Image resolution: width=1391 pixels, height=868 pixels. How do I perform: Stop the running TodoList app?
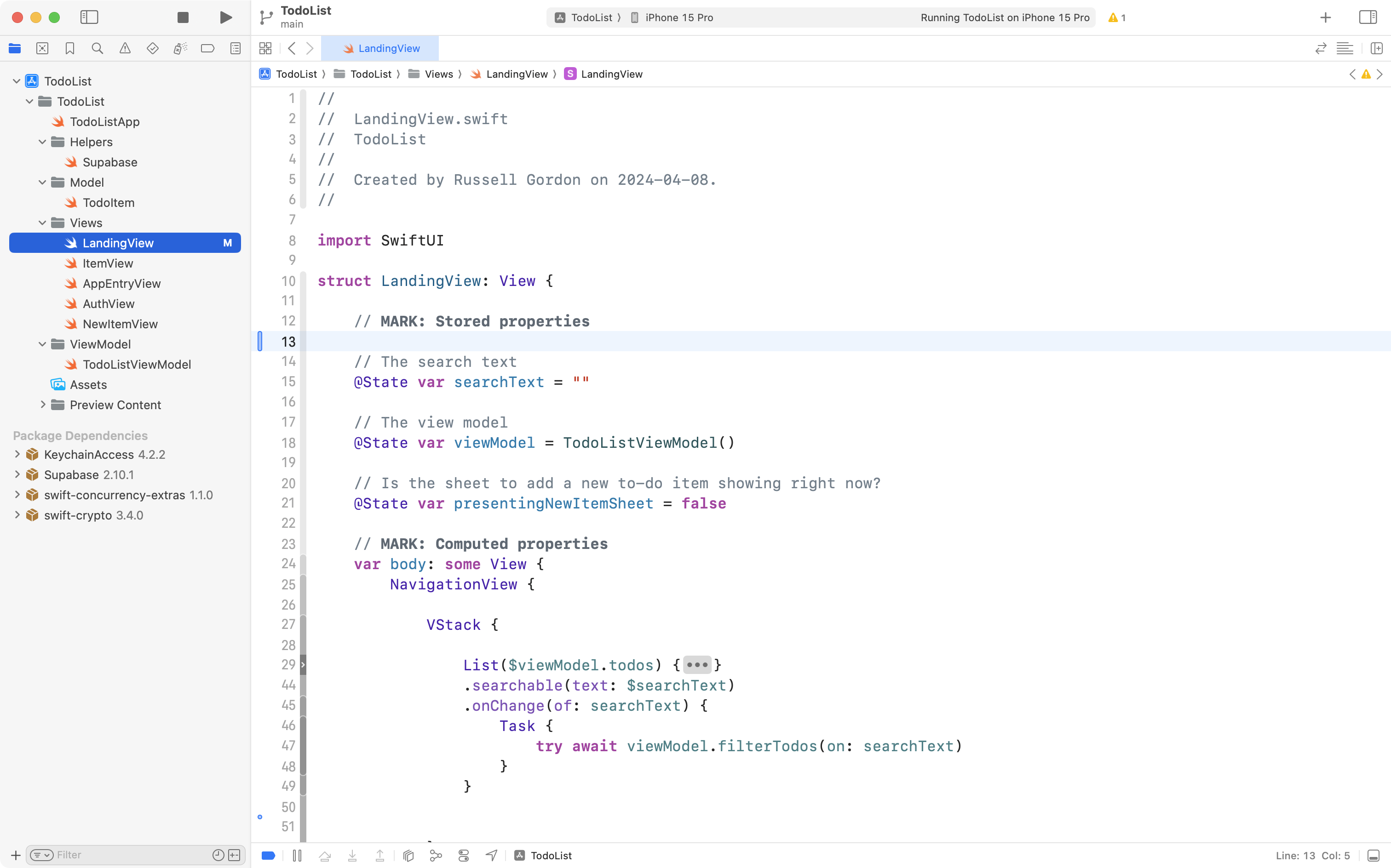(183, 17)
